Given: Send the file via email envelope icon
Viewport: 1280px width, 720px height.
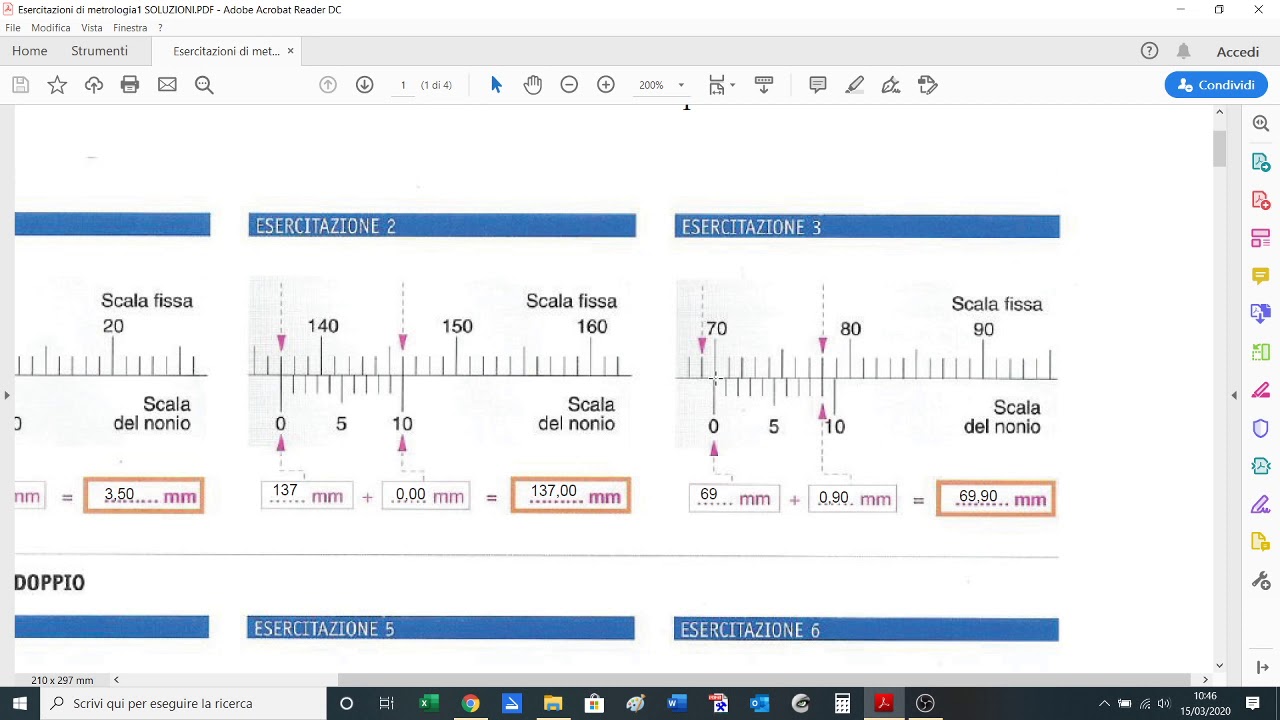Looking at the screenshot, I should [x=167, y=85].
